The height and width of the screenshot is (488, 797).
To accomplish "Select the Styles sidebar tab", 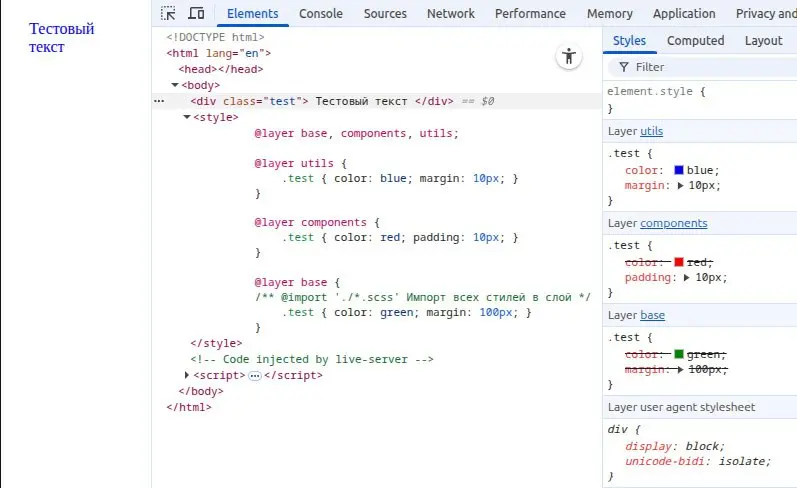I will pyautogui.click(x=629, y=41).
